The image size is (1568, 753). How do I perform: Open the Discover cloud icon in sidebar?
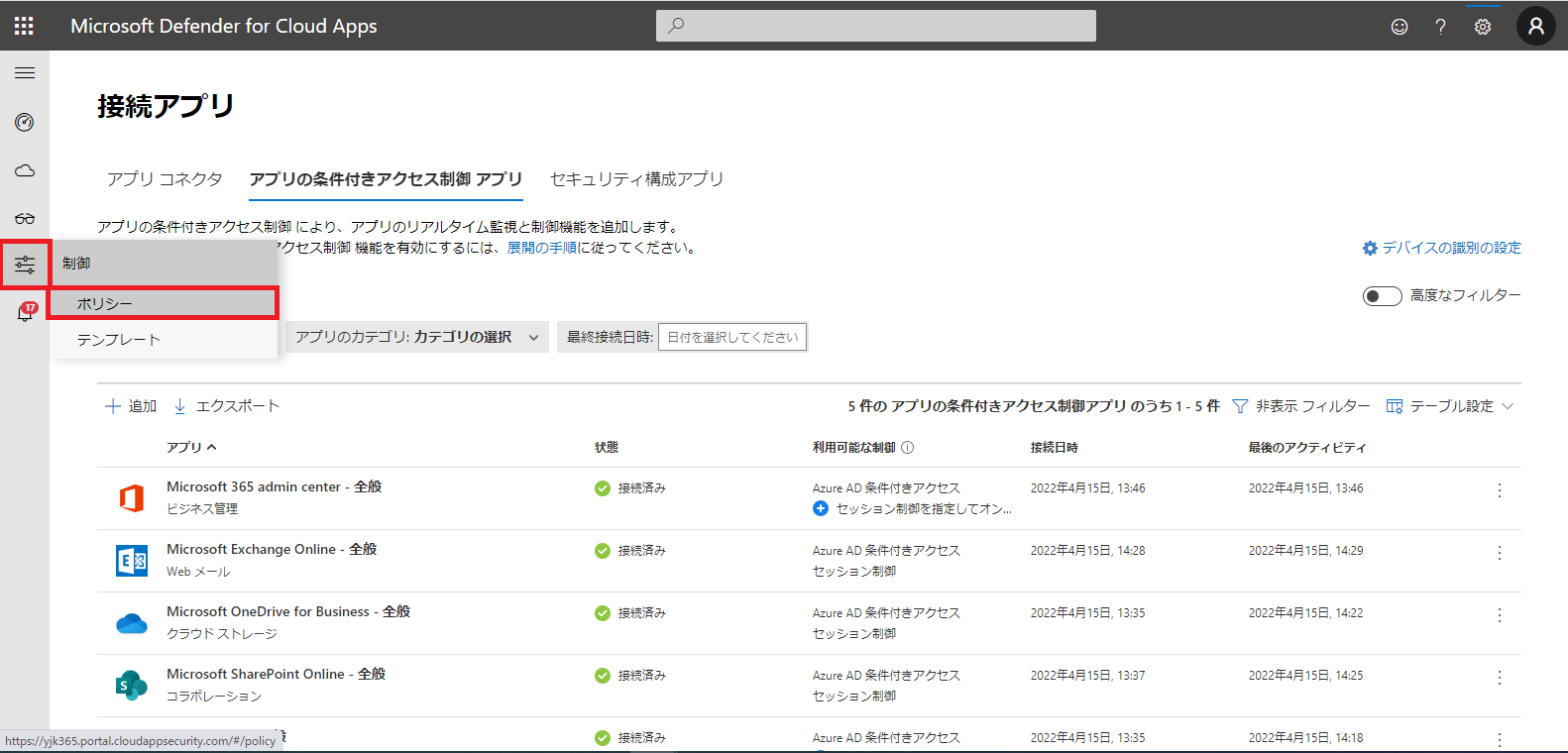(x=25, y=170)
